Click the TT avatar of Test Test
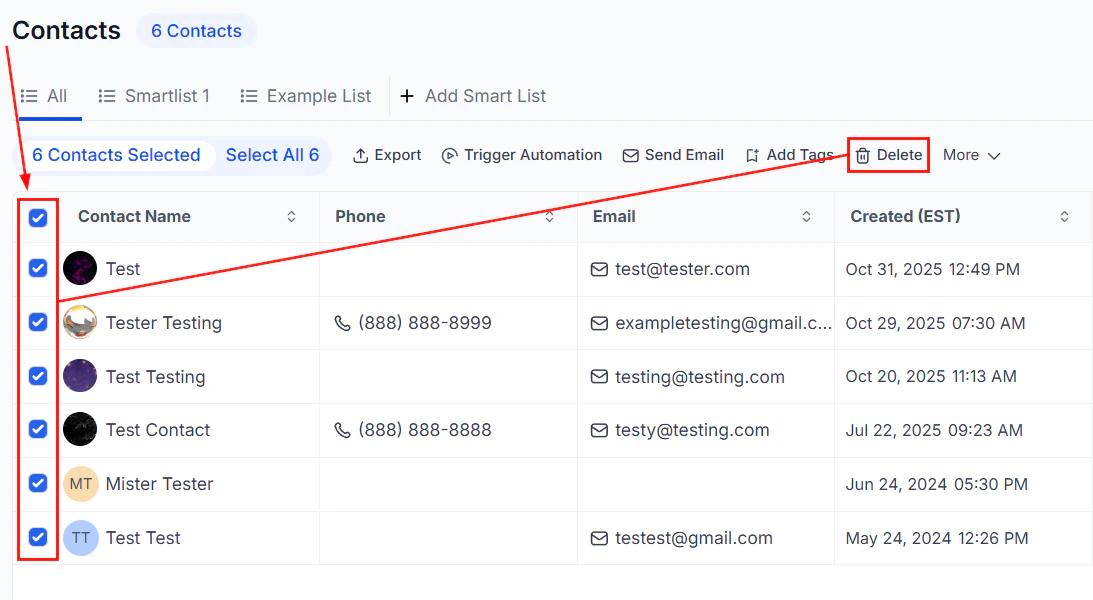 80,537
